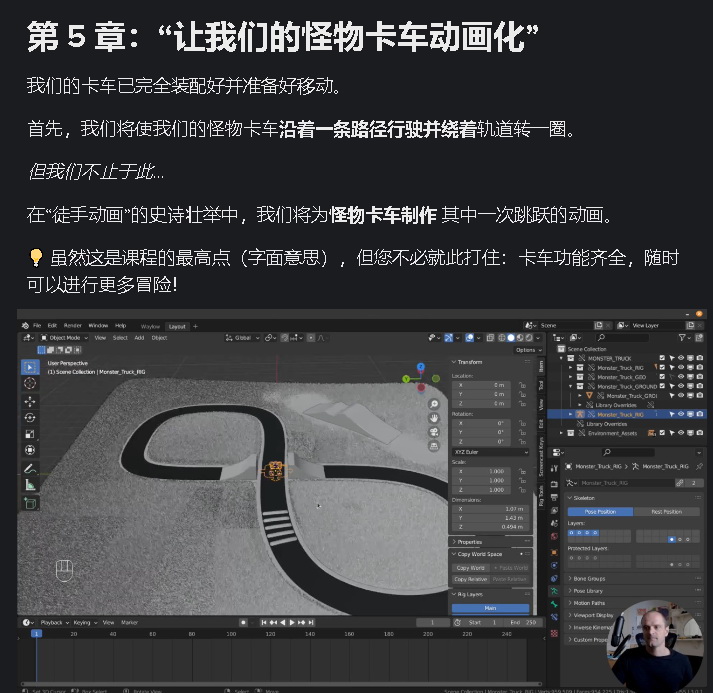Select Pose Position button
Image resolution: width=713 pixels, height=693 pixels.
tap(600, 512)
